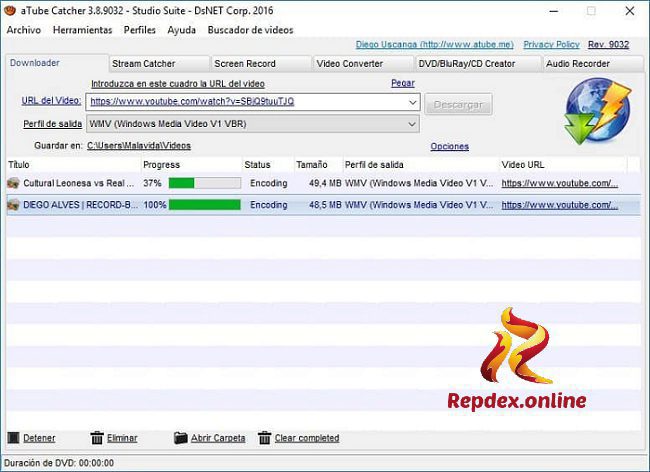Screen dimensions: 650x472
Task: Click the 37% progress bar
Action: [x=205, y=183]
